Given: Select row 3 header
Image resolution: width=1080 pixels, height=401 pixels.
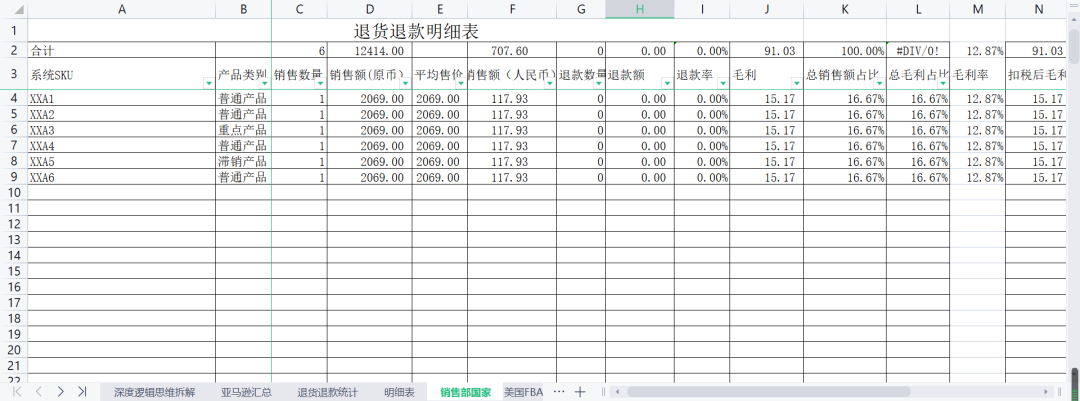Looking at the screenshot, I should click(14, 74).
